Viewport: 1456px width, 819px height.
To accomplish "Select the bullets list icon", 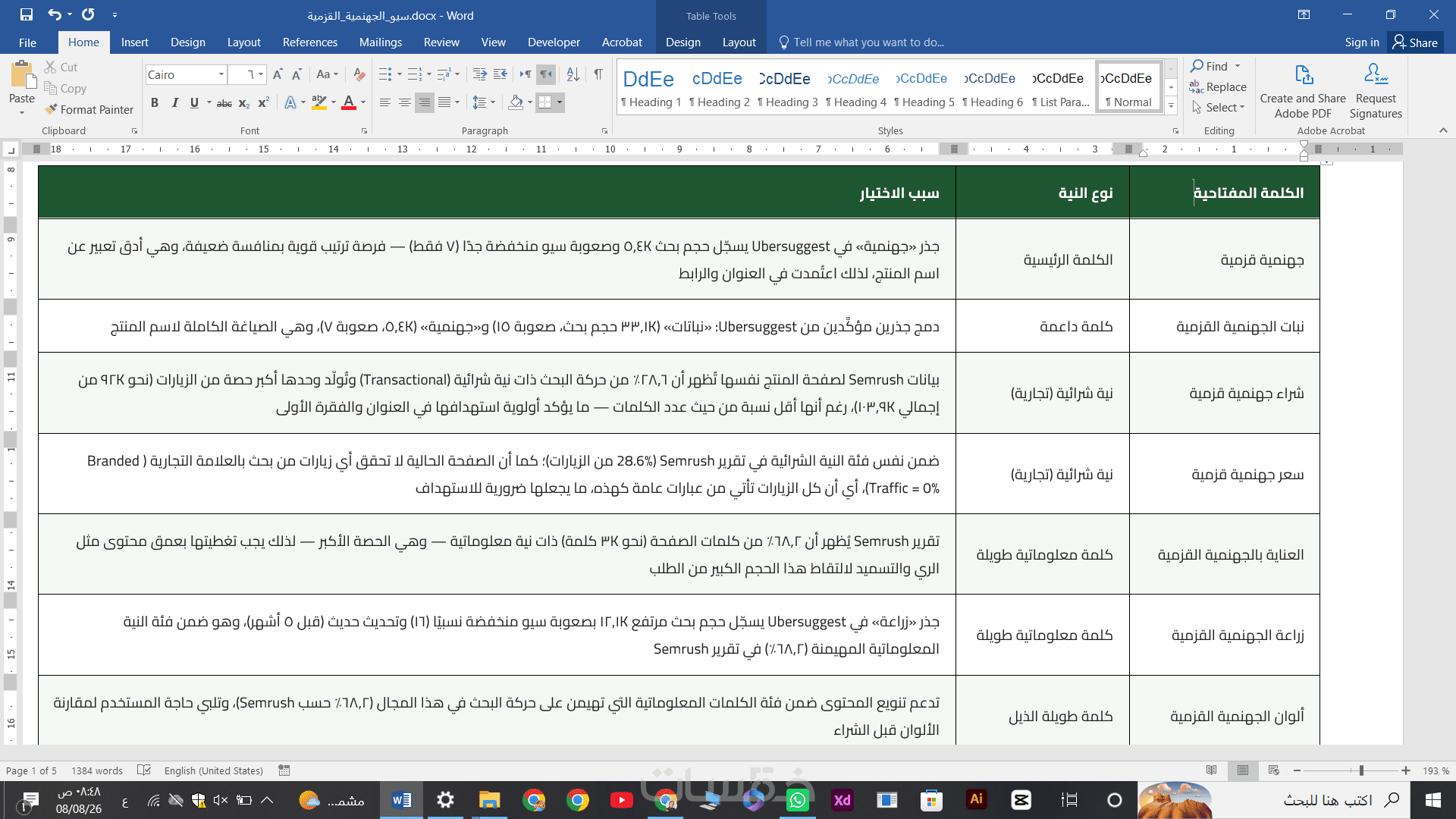I will 385,74.
